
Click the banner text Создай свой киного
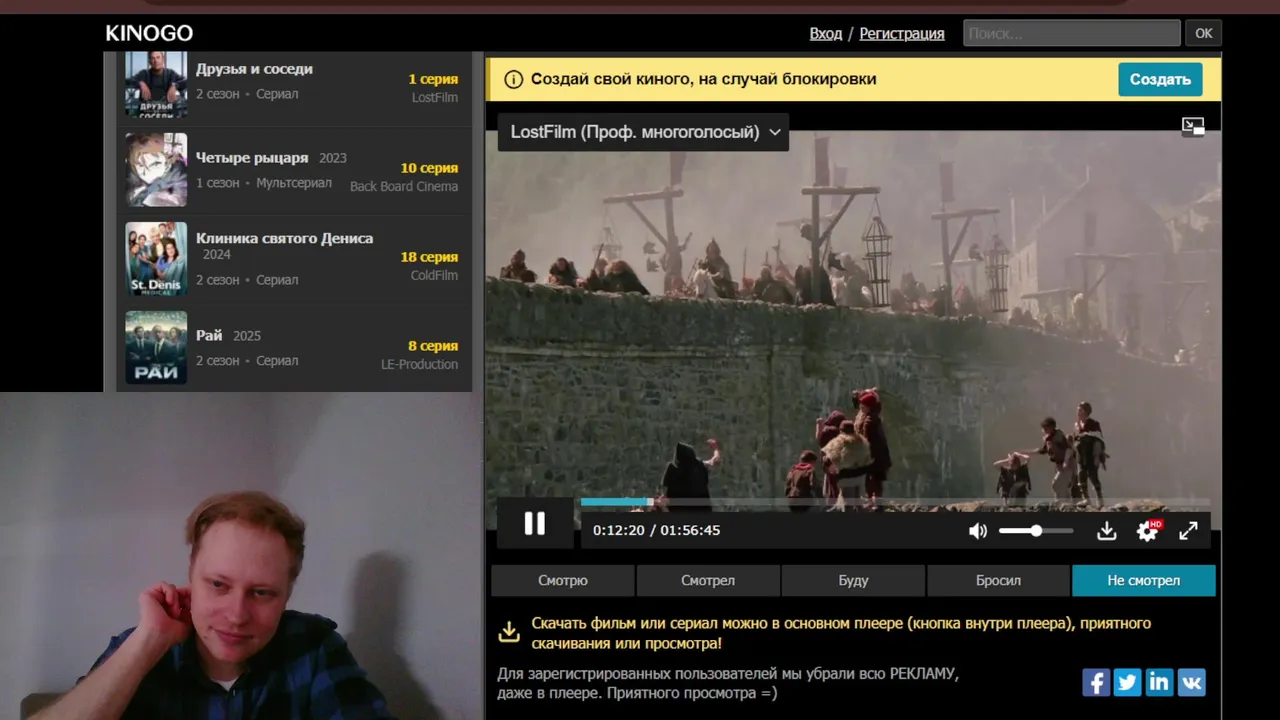pyautogui.click(x=703, y=79)
